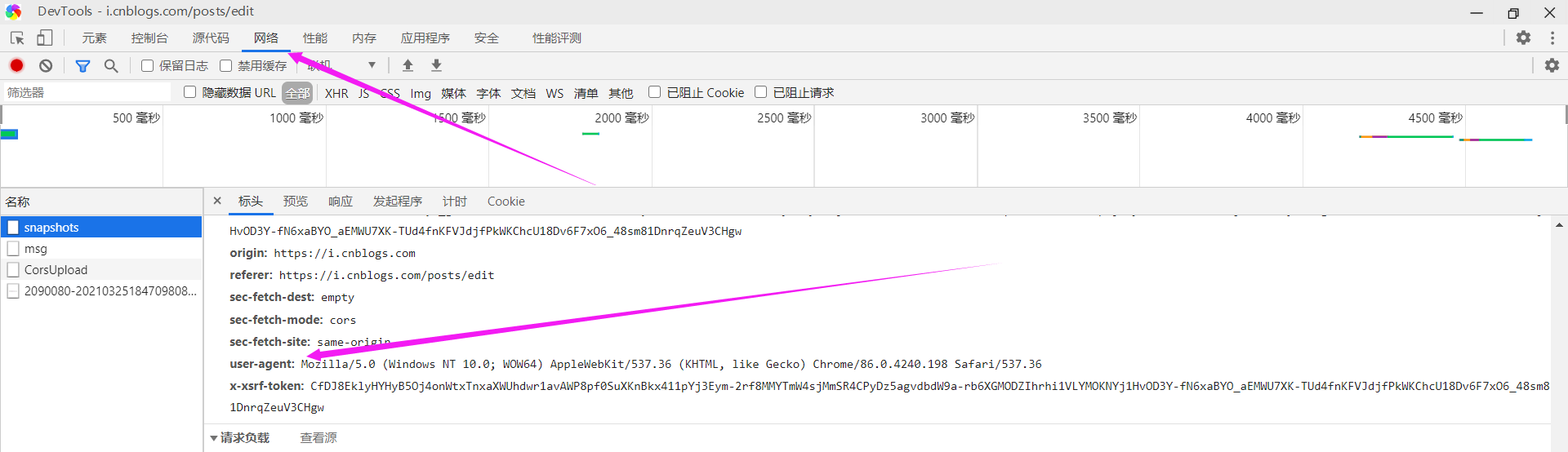
Task: Open the 预览 details tab
Action: (296, 201)
